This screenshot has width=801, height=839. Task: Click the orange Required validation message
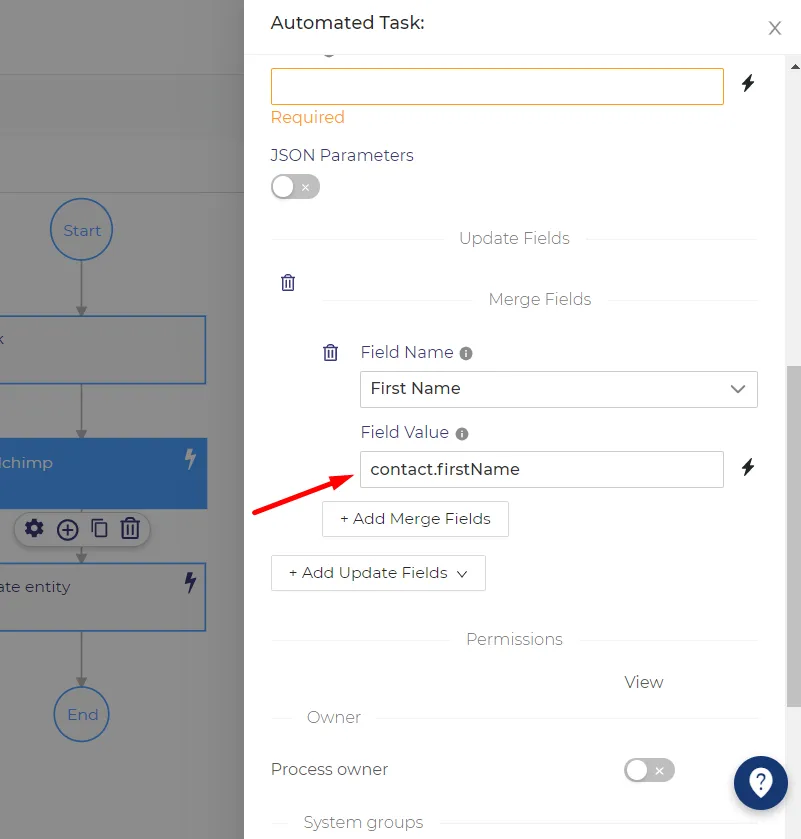(x=308, y=117)
